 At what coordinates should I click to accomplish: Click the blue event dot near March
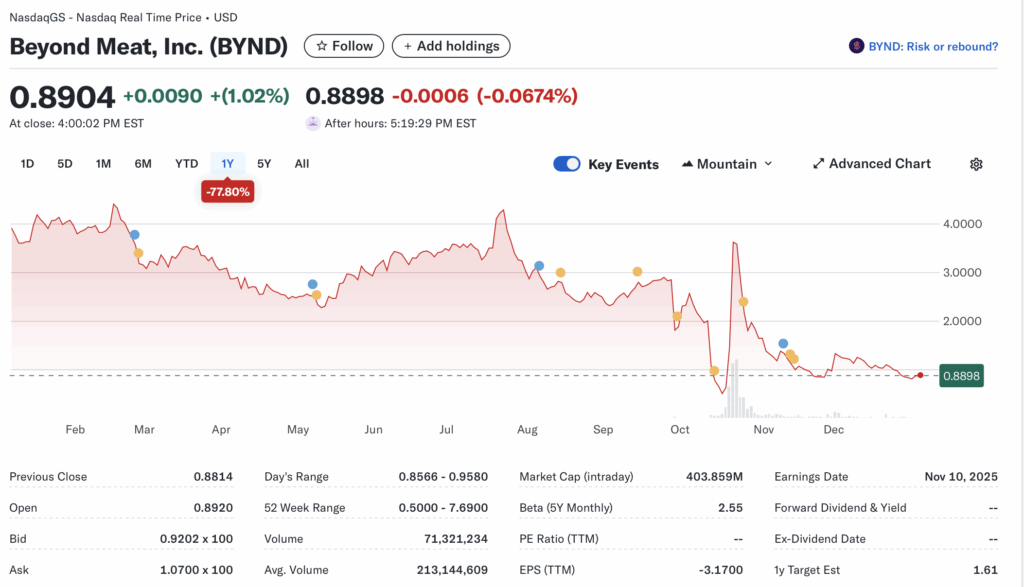click(135, 233)
